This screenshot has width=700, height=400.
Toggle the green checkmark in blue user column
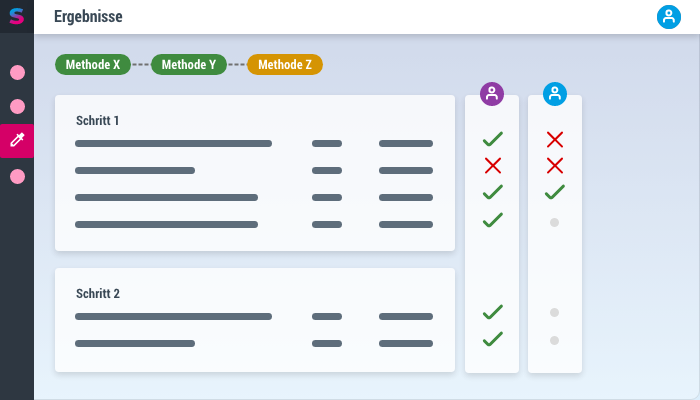pos(555,192)
